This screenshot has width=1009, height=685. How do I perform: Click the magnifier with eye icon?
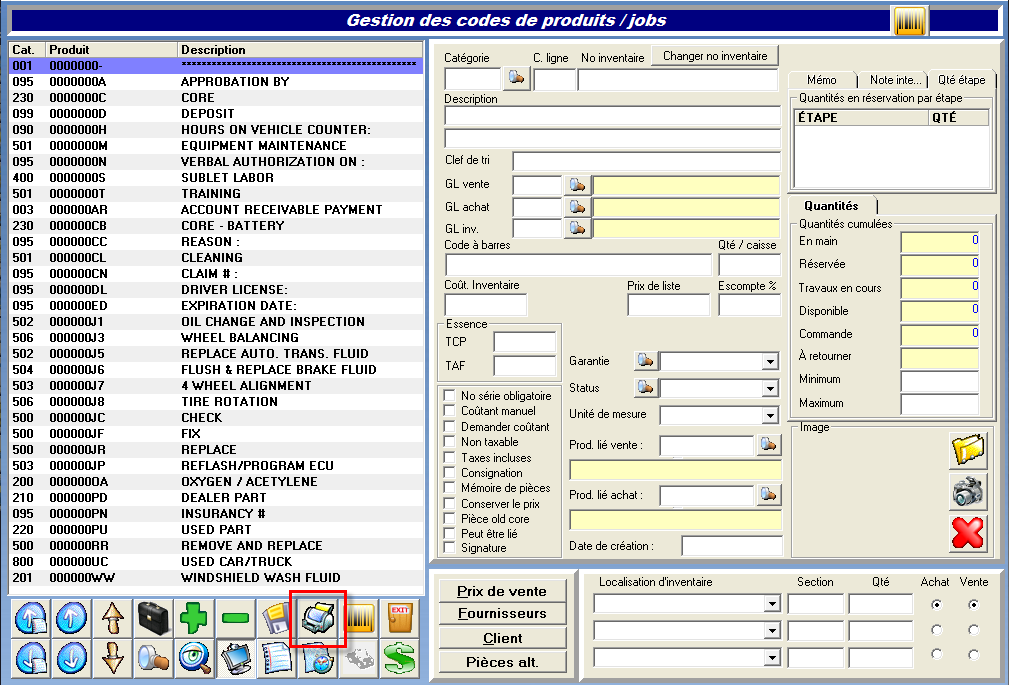(194, 659)
